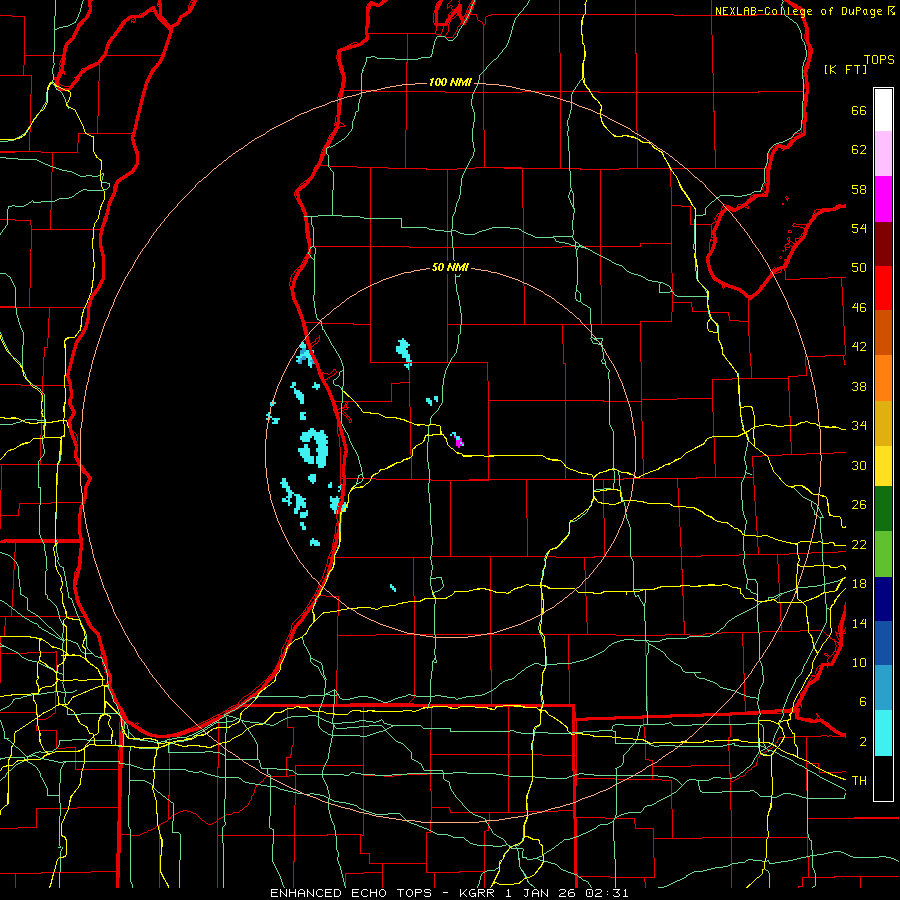Screen dimensions: 900x900
Task: Click the legend value "30"
Action: point(859,465)
